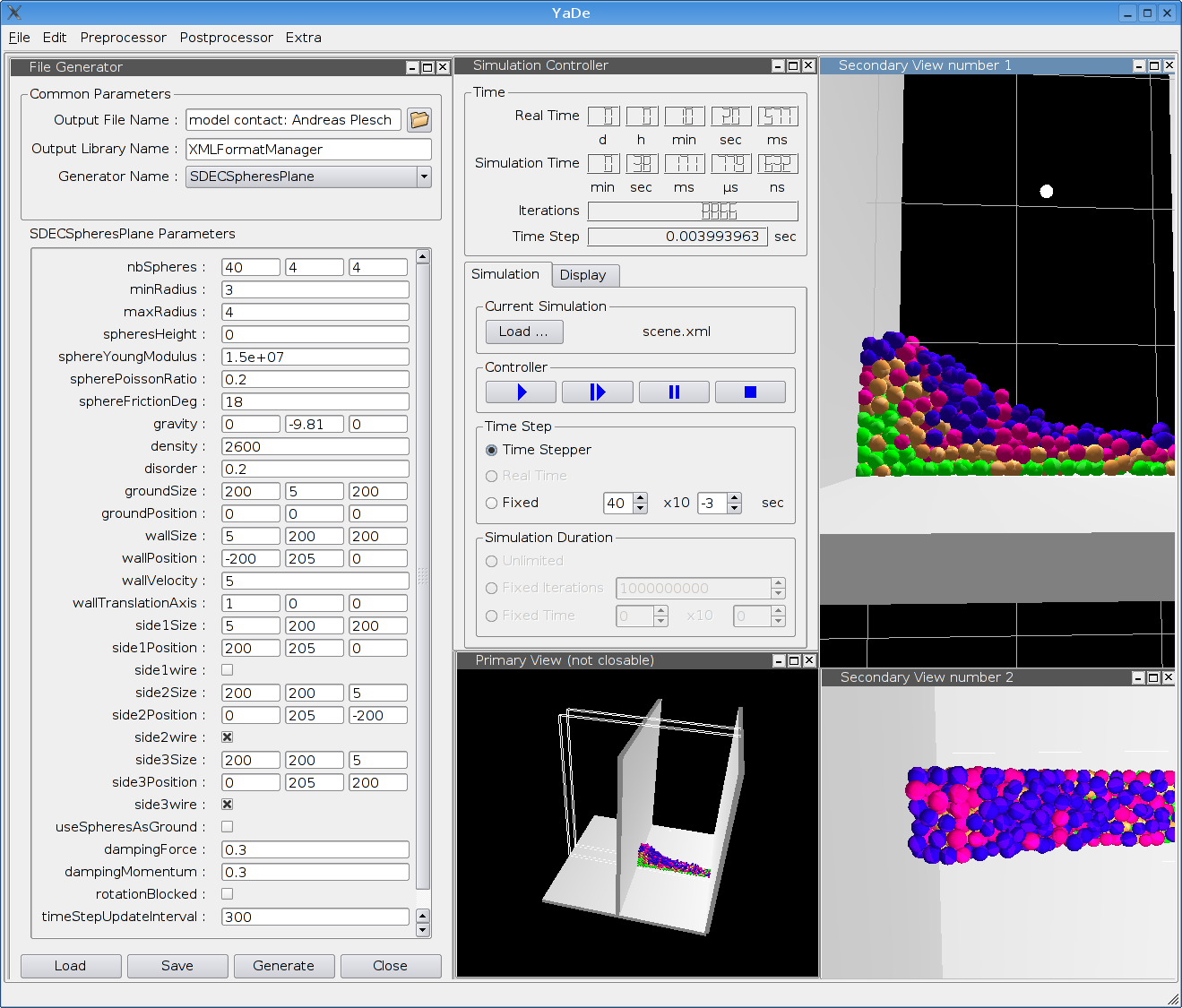Open the Preprocessor menu
Screen dimensions: 1182x1008
(x=123, y=38)
